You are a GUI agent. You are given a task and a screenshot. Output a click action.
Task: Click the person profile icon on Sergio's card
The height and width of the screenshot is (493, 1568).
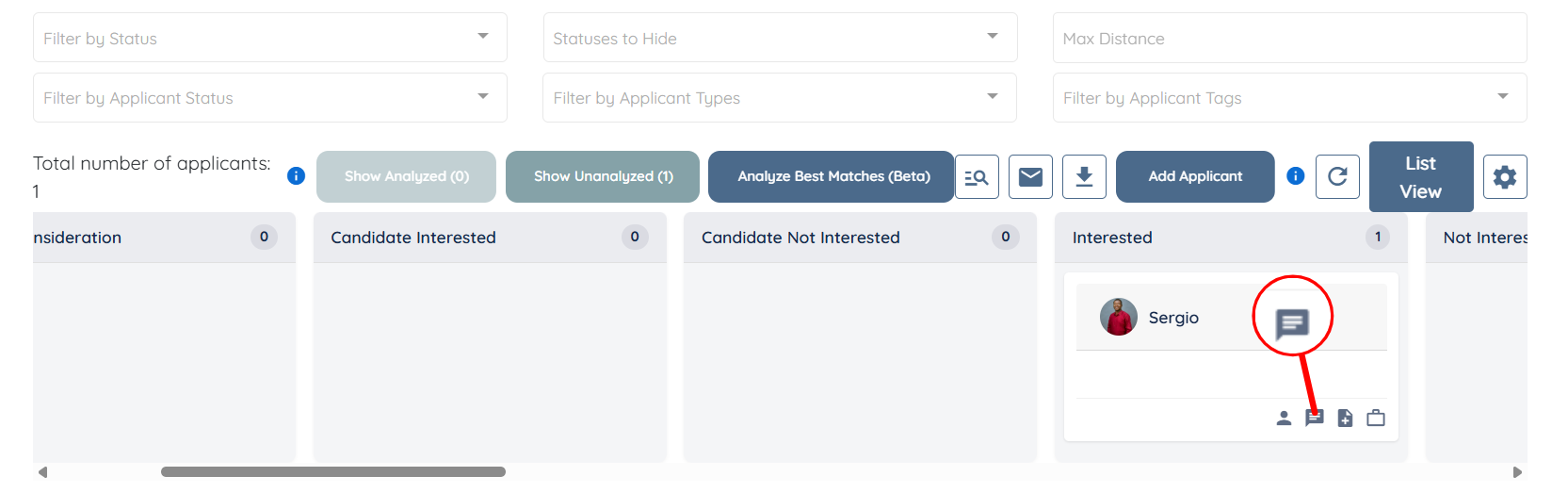point(1283,418)
